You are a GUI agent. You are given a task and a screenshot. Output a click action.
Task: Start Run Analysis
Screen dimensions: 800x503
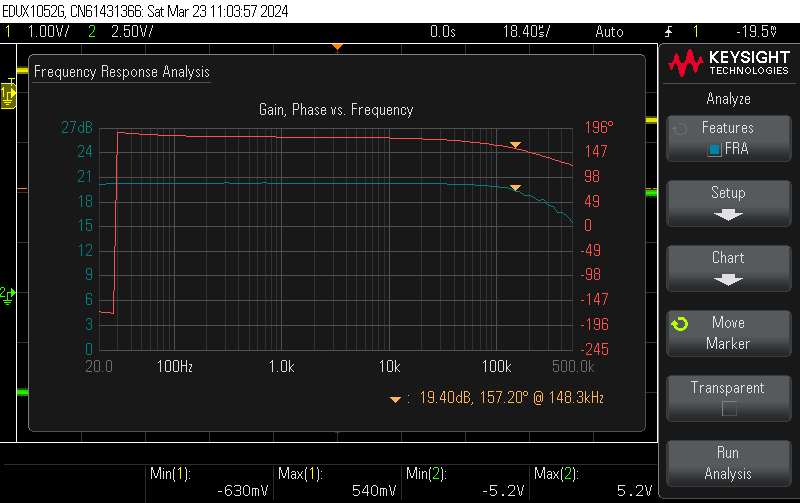[x=729, y=463]
